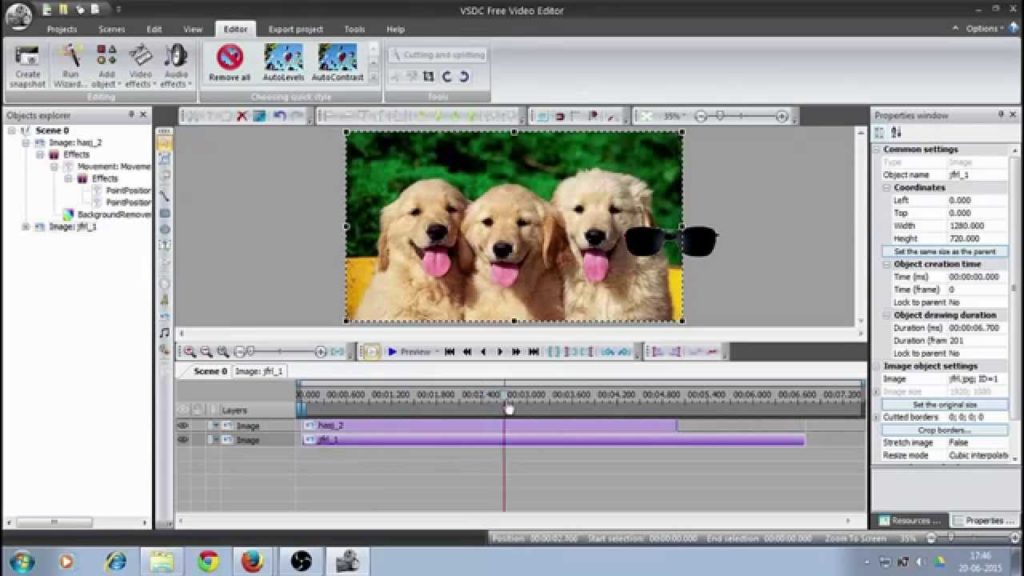The image size is (1024, 576).
Task: Click the undo arrow in the toolbar
Action: pos(278,116)
